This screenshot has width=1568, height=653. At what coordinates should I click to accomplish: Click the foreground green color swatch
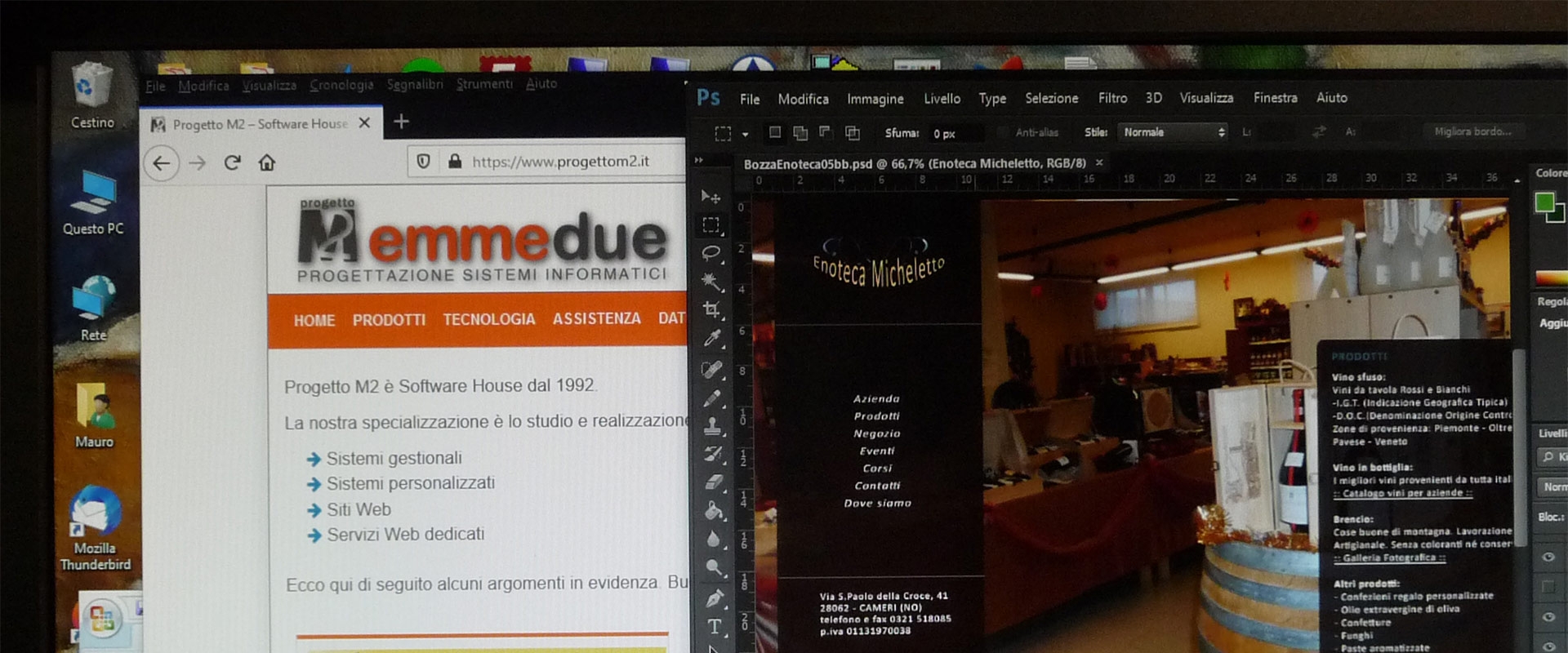coord(1544,202)
